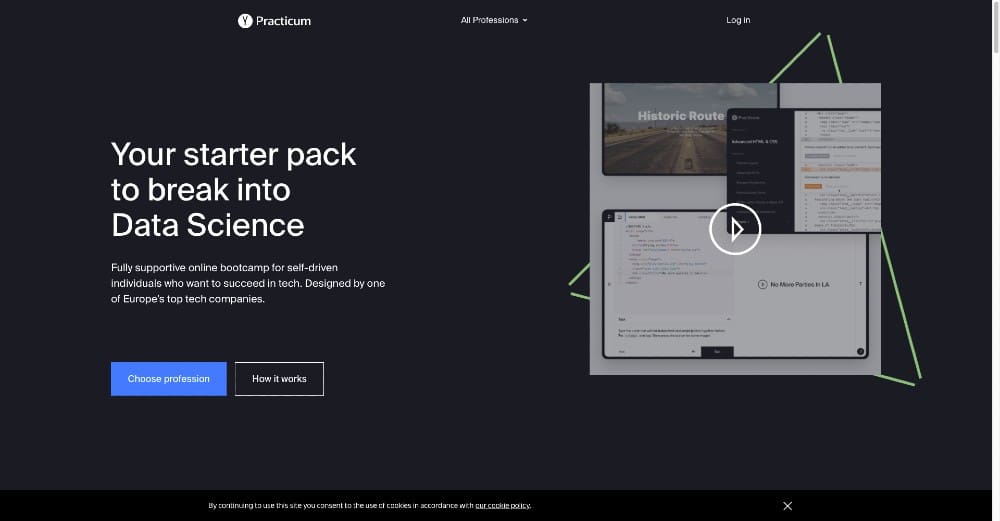Open the cookie policy link
The height and width of the screenshot is (521, 1000).
tap(503, 506)
